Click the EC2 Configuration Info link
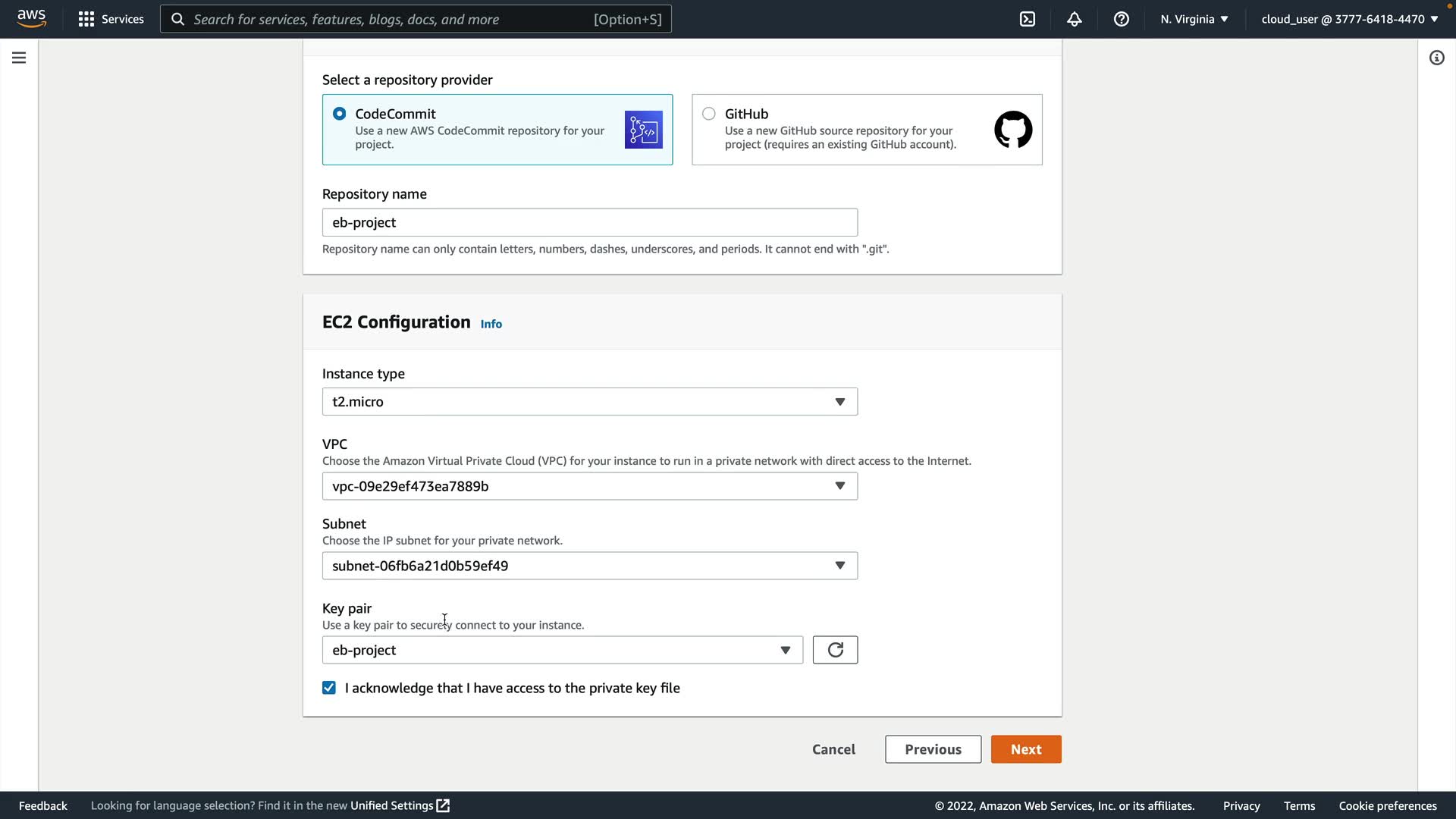Image resolution: width=1456 pixels, height=819 pixels. (x=491, y=324)
